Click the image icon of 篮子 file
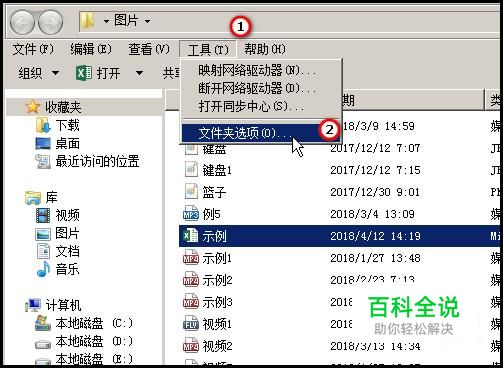 [191, 191]
